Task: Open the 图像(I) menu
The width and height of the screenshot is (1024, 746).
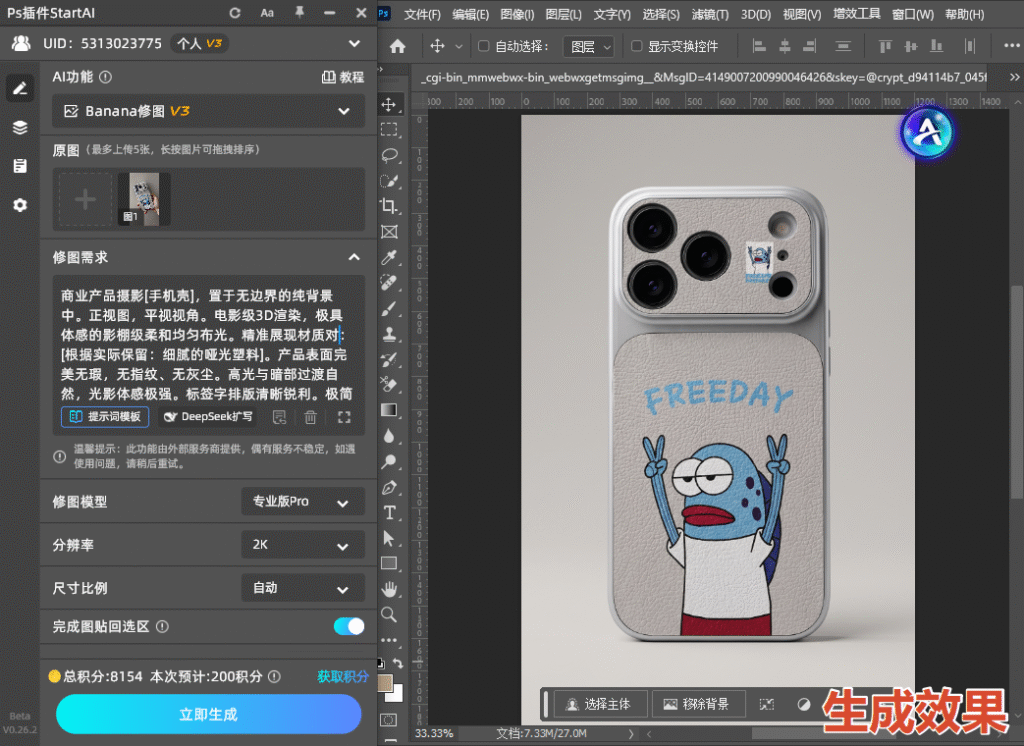Action: (517, 14)
